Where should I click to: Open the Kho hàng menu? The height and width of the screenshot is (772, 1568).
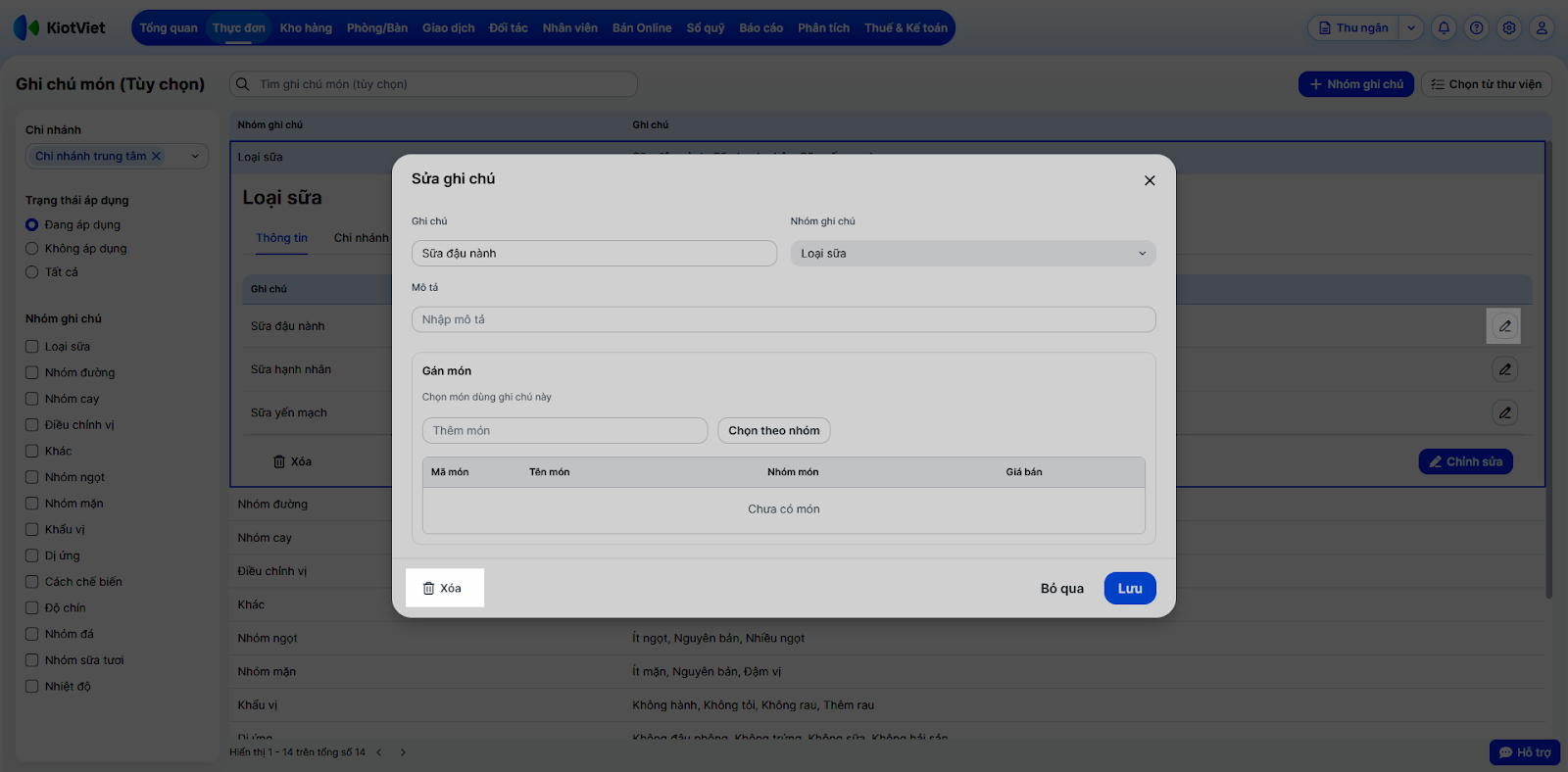(x=306, y=28)
